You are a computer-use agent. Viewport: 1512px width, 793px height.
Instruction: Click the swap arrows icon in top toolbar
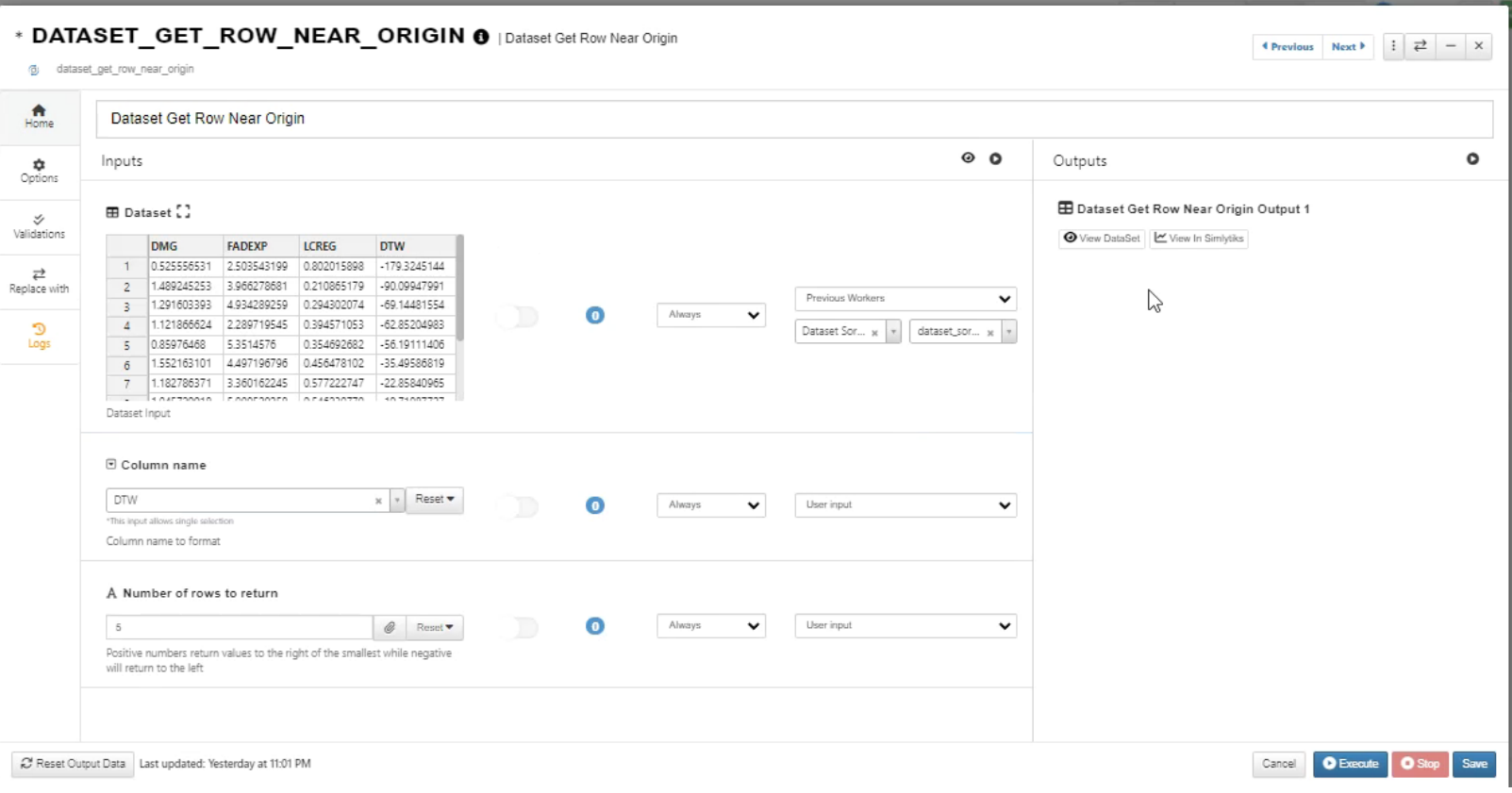tap(1420, 46)
